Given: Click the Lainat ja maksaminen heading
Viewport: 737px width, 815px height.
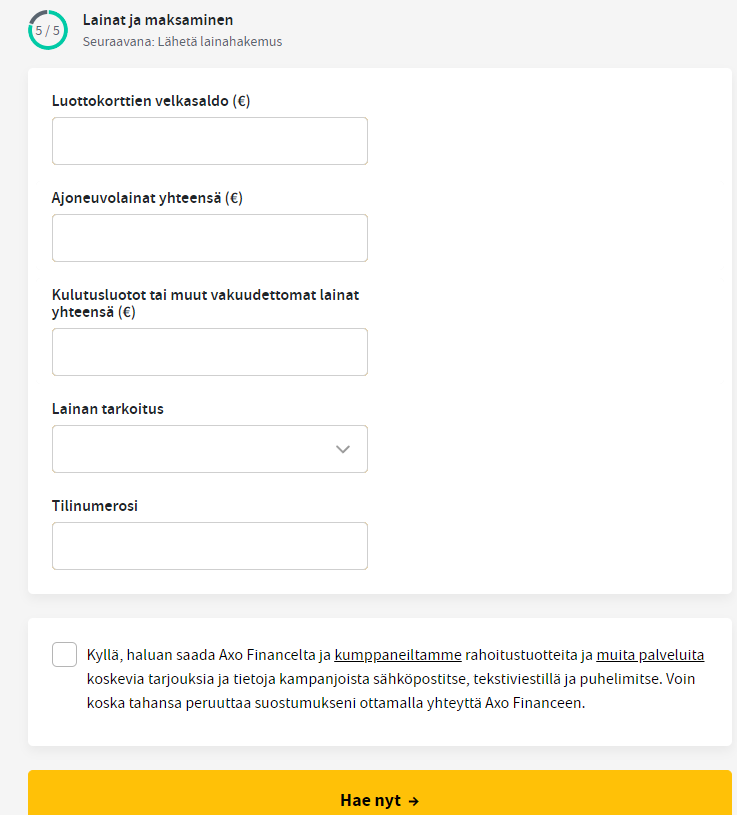Looking at the screenshot, I should (x=158, y=20).
